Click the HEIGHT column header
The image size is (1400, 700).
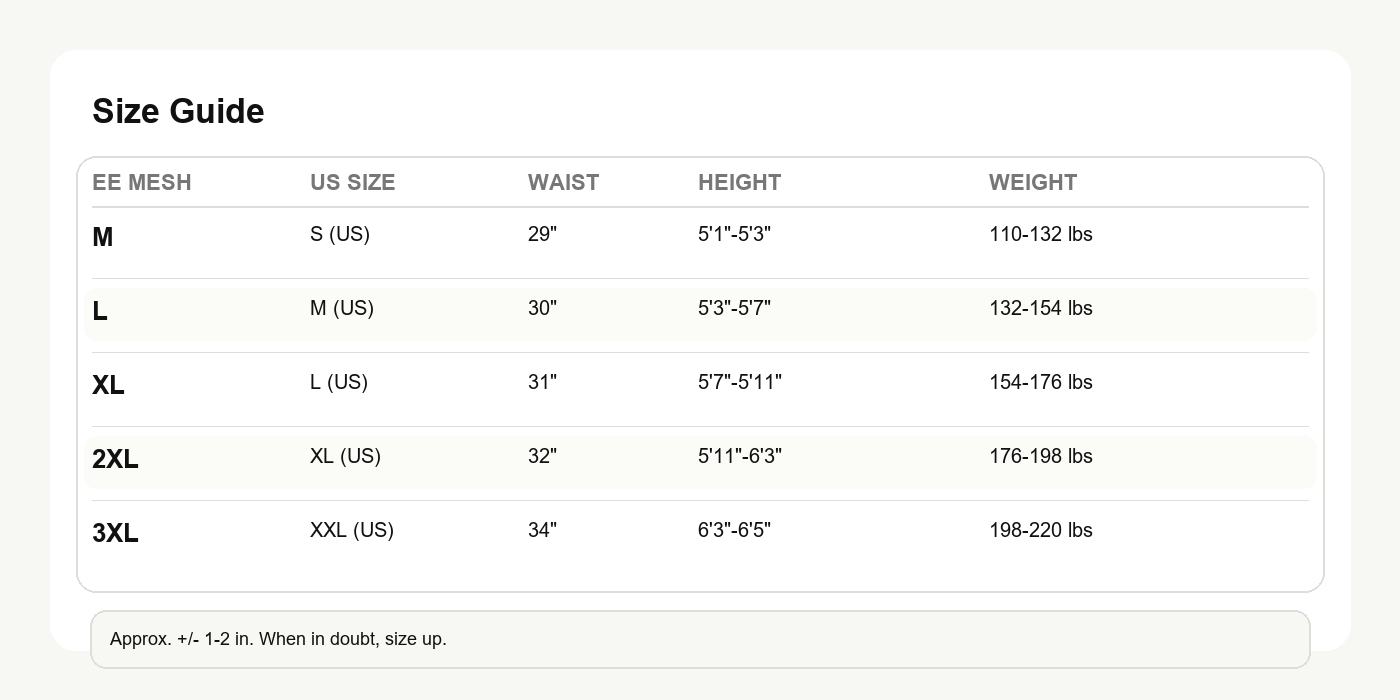pyautogui.click(x=739, y=183)
